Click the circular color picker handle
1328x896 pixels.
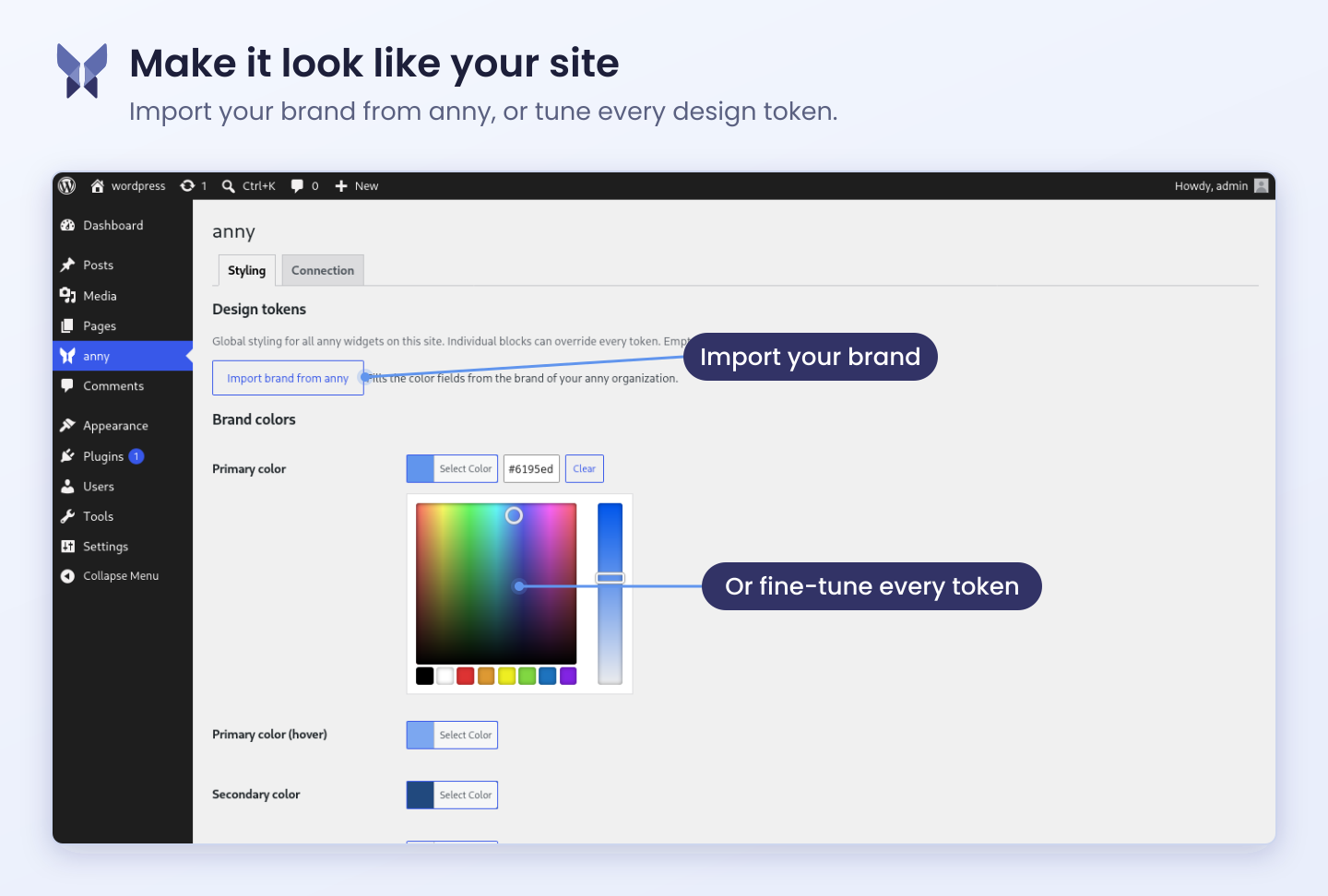click(514, 515)
